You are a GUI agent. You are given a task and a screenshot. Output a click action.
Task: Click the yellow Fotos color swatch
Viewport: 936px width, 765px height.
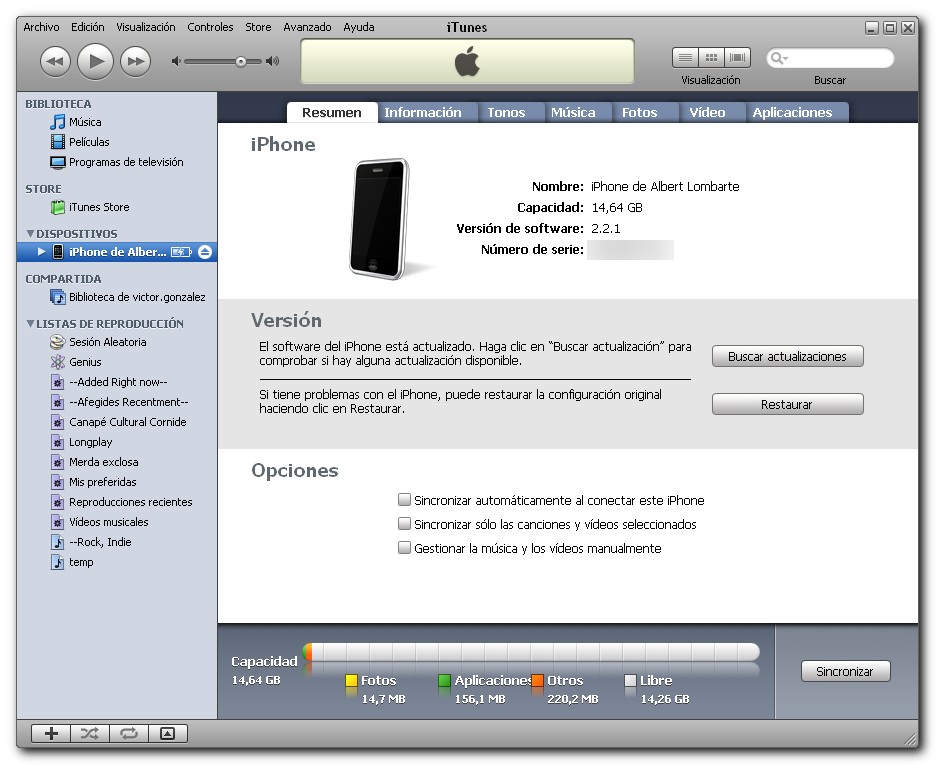click(352, 680)
